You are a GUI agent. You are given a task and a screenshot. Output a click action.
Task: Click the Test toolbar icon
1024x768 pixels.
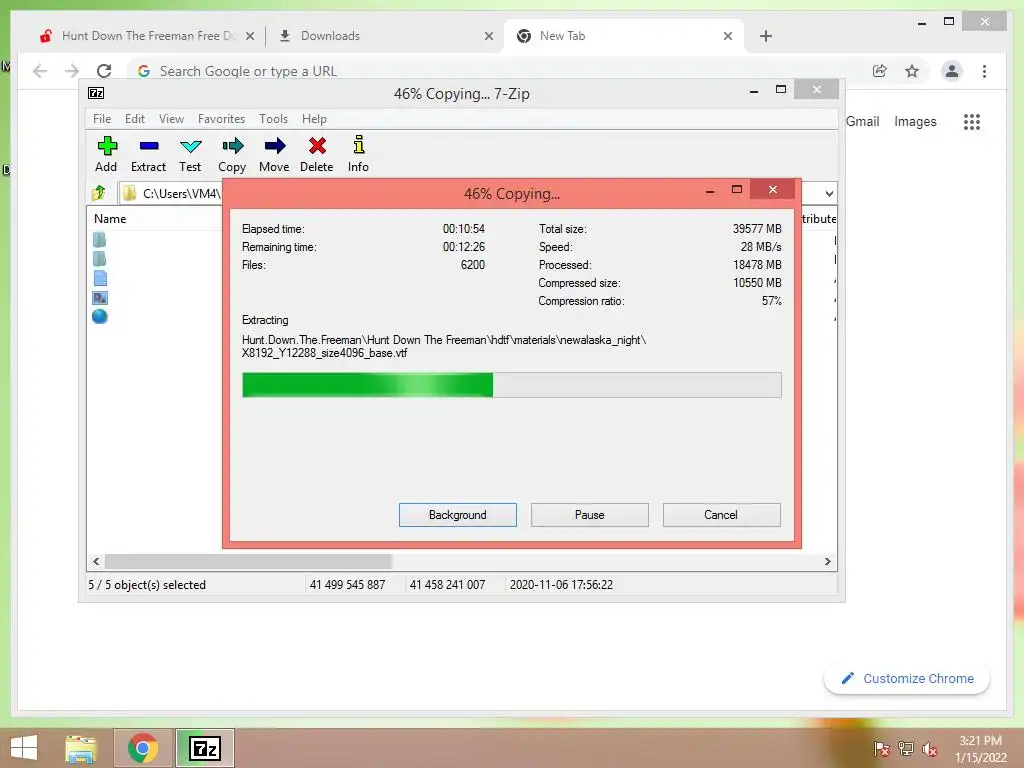pyautogui.click(x=191, y=146)
